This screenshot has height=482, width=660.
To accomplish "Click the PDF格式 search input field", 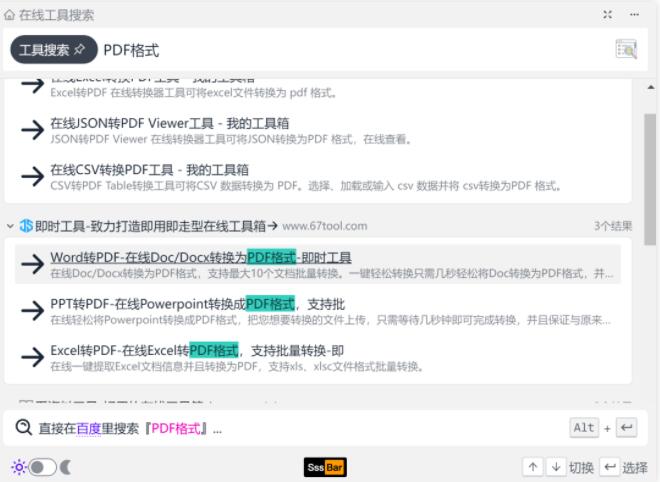I will click(350, 50).
